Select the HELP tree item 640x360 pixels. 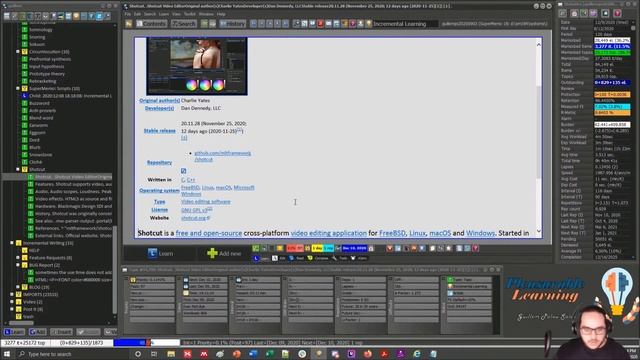tap(34, 250)
